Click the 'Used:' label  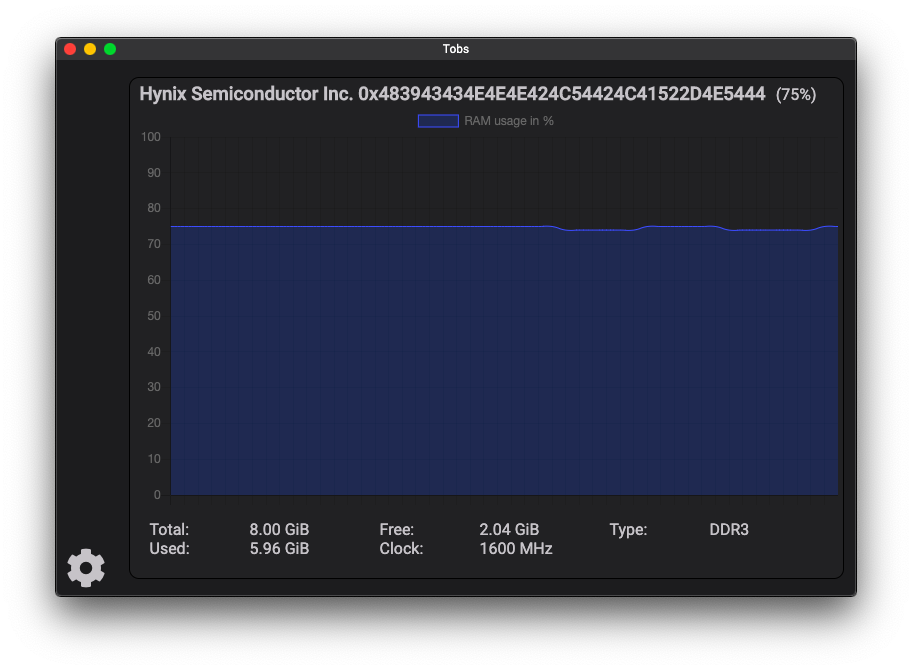point(169,548)
